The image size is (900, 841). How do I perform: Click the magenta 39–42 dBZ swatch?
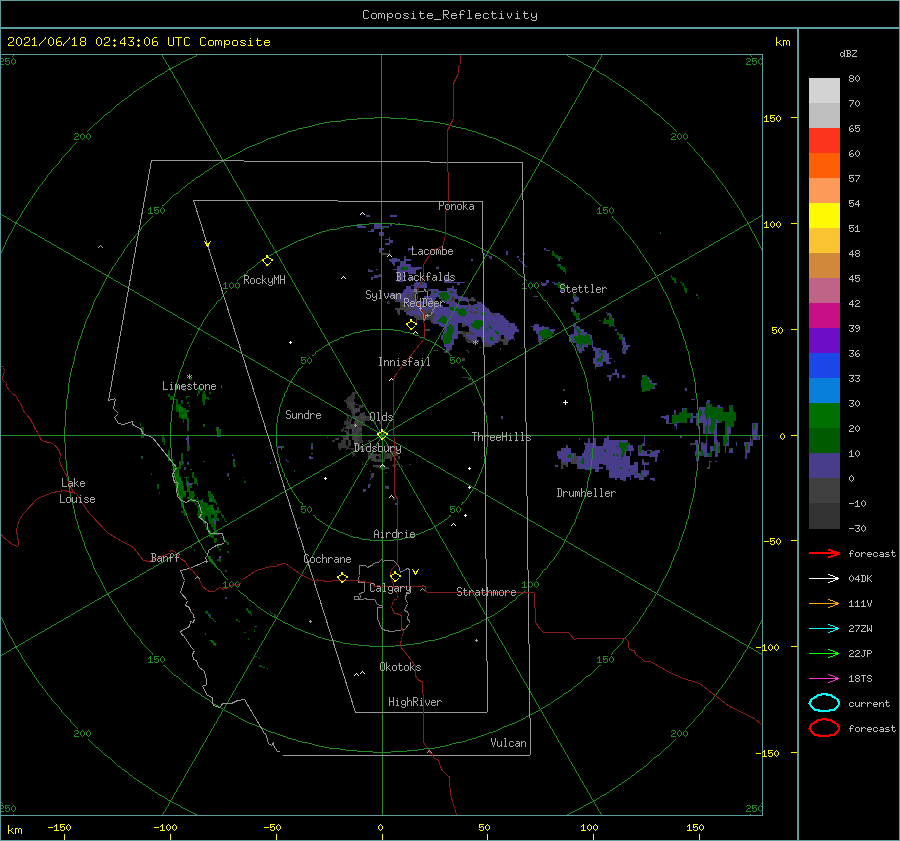[824, 315]
